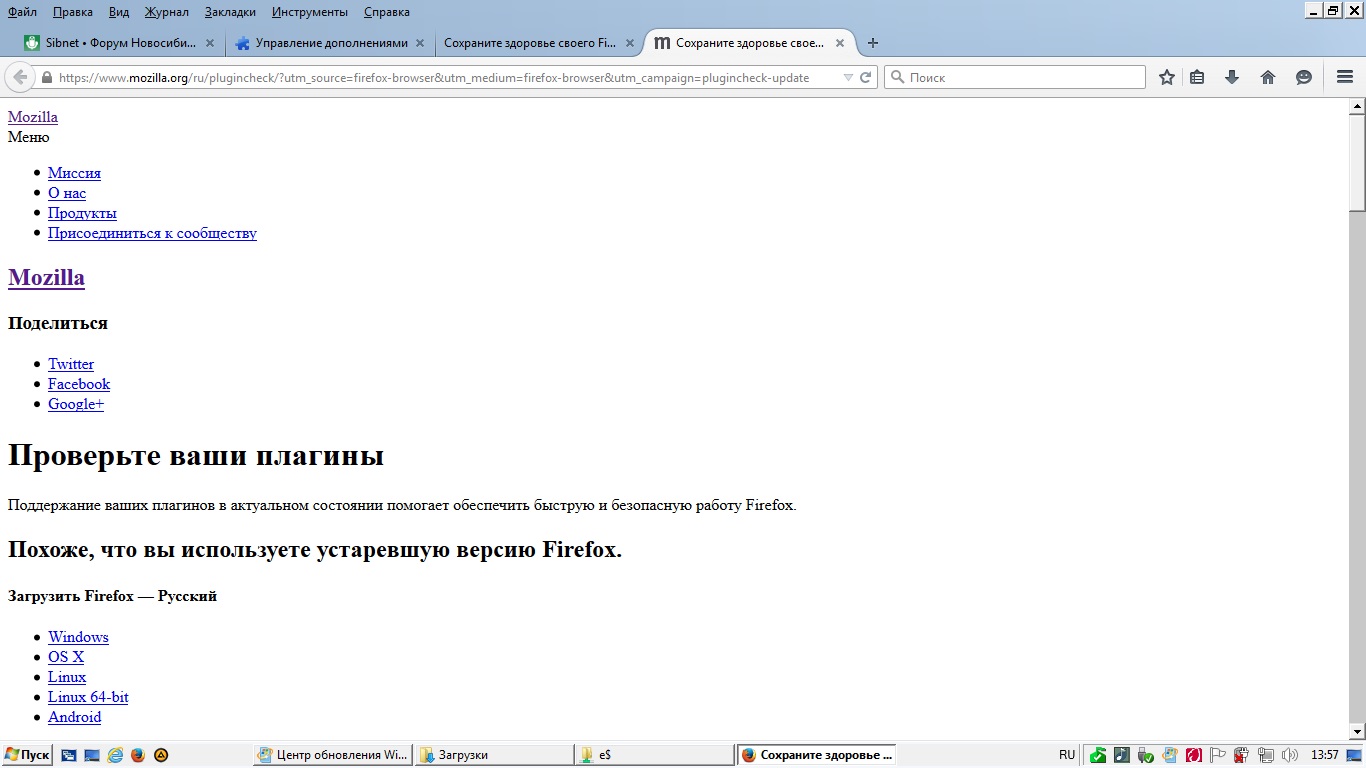Open the Журнал menu

[x=167, y=12]
